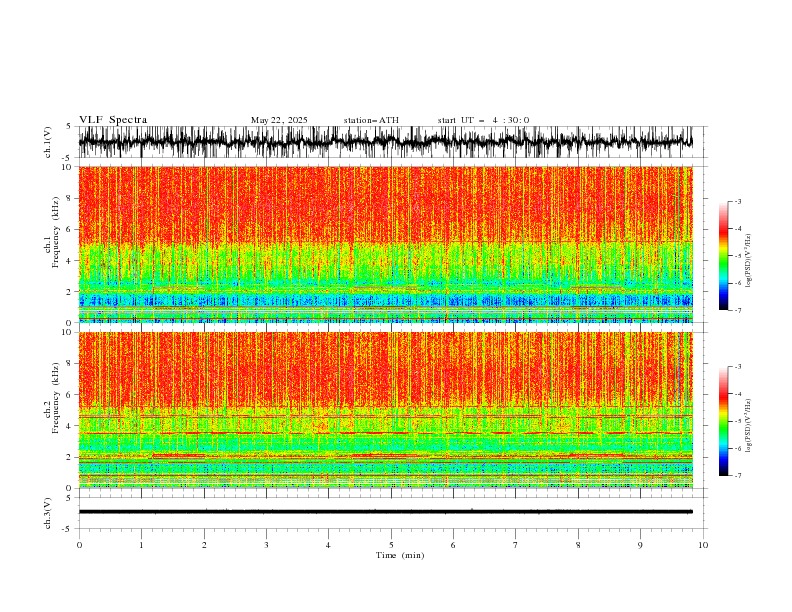Click time axis tick label "3"

pyautogui.click(x=266, y=545)
